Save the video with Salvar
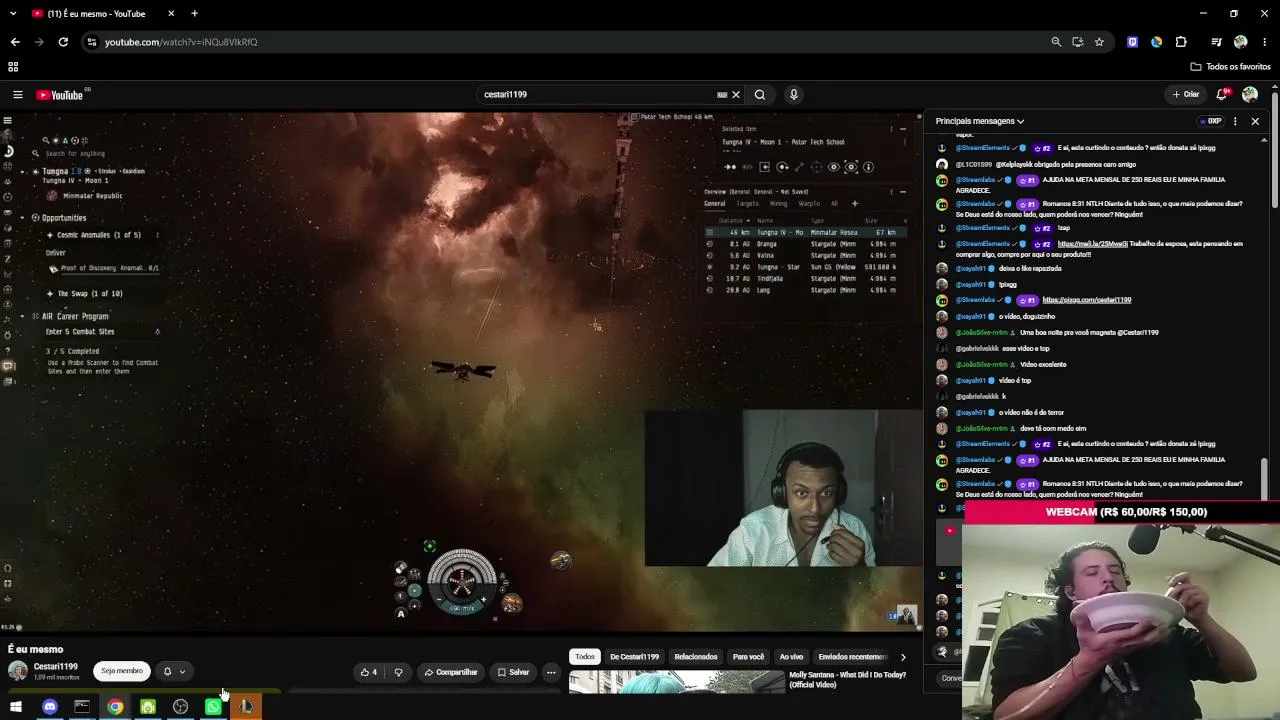1280x720 pixels. click(513, 672)
